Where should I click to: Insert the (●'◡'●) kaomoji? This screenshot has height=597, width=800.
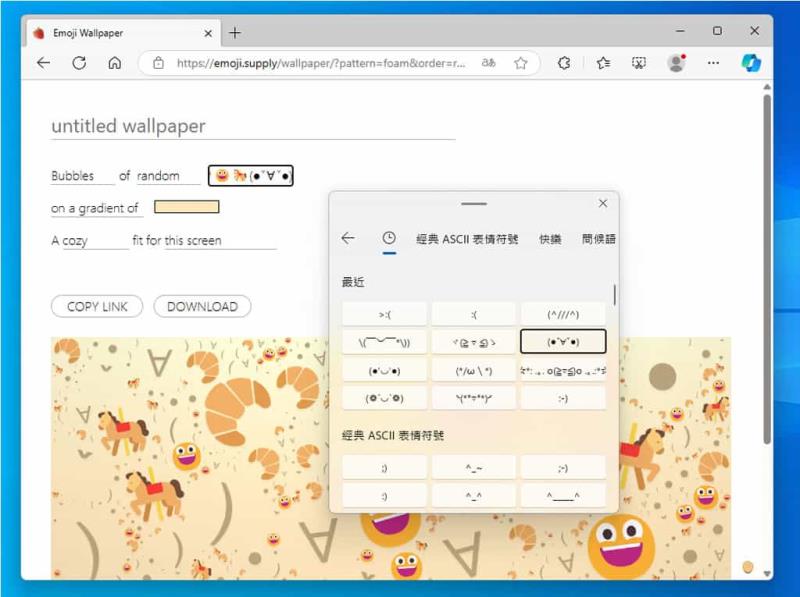[384, 370]
